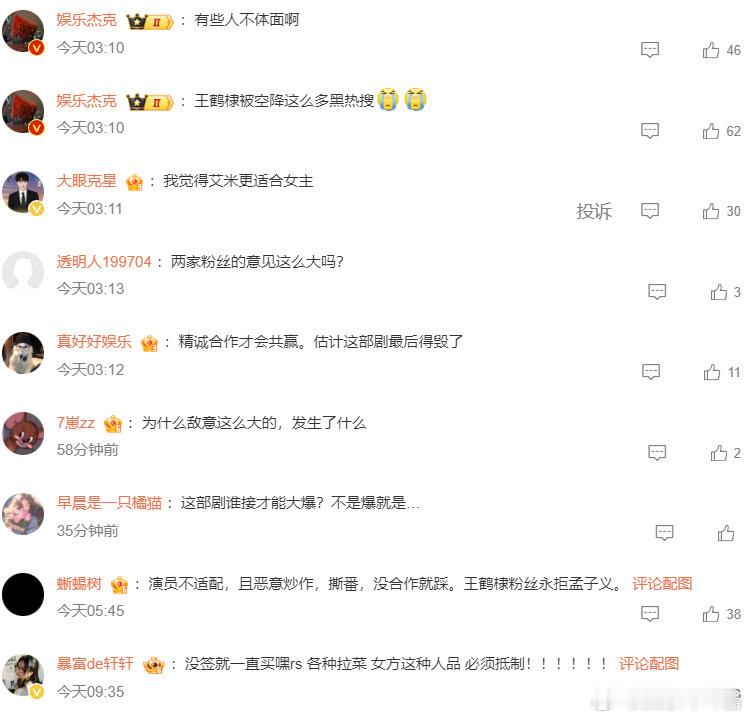Like the 王鹤棣被空降 comment showing 62 likes

(x=711, y=131)
